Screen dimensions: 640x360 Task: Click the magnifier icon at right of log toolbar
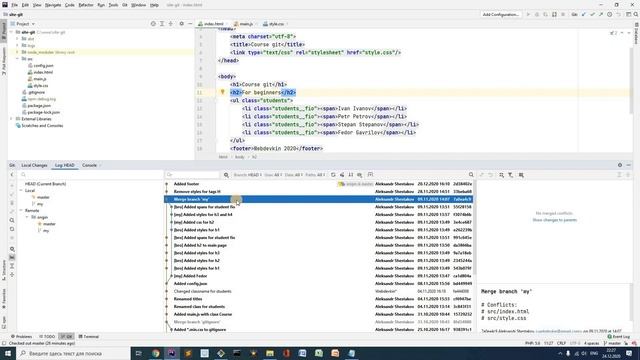click(x=471, y=175)
